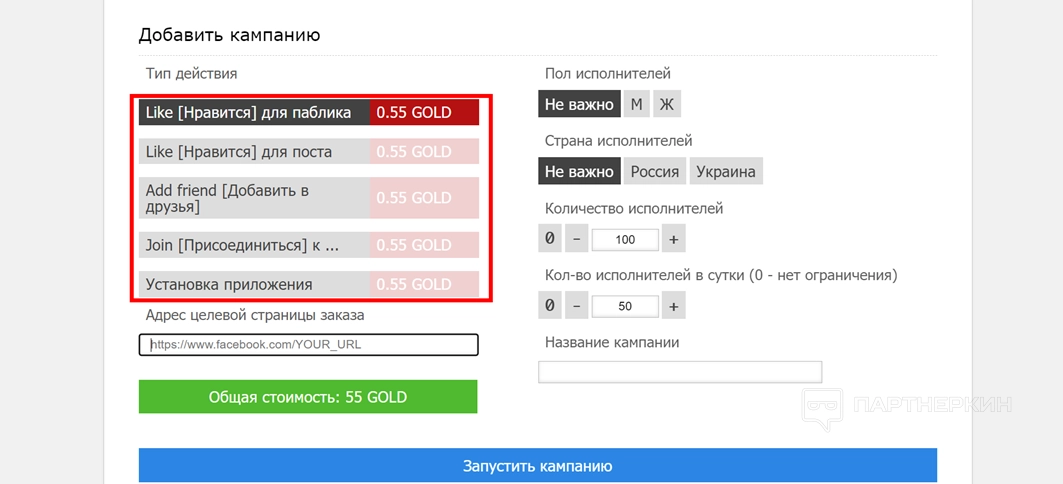Increase daily performers limit with plus
The image size is (1063, 484).
point(673,306)
